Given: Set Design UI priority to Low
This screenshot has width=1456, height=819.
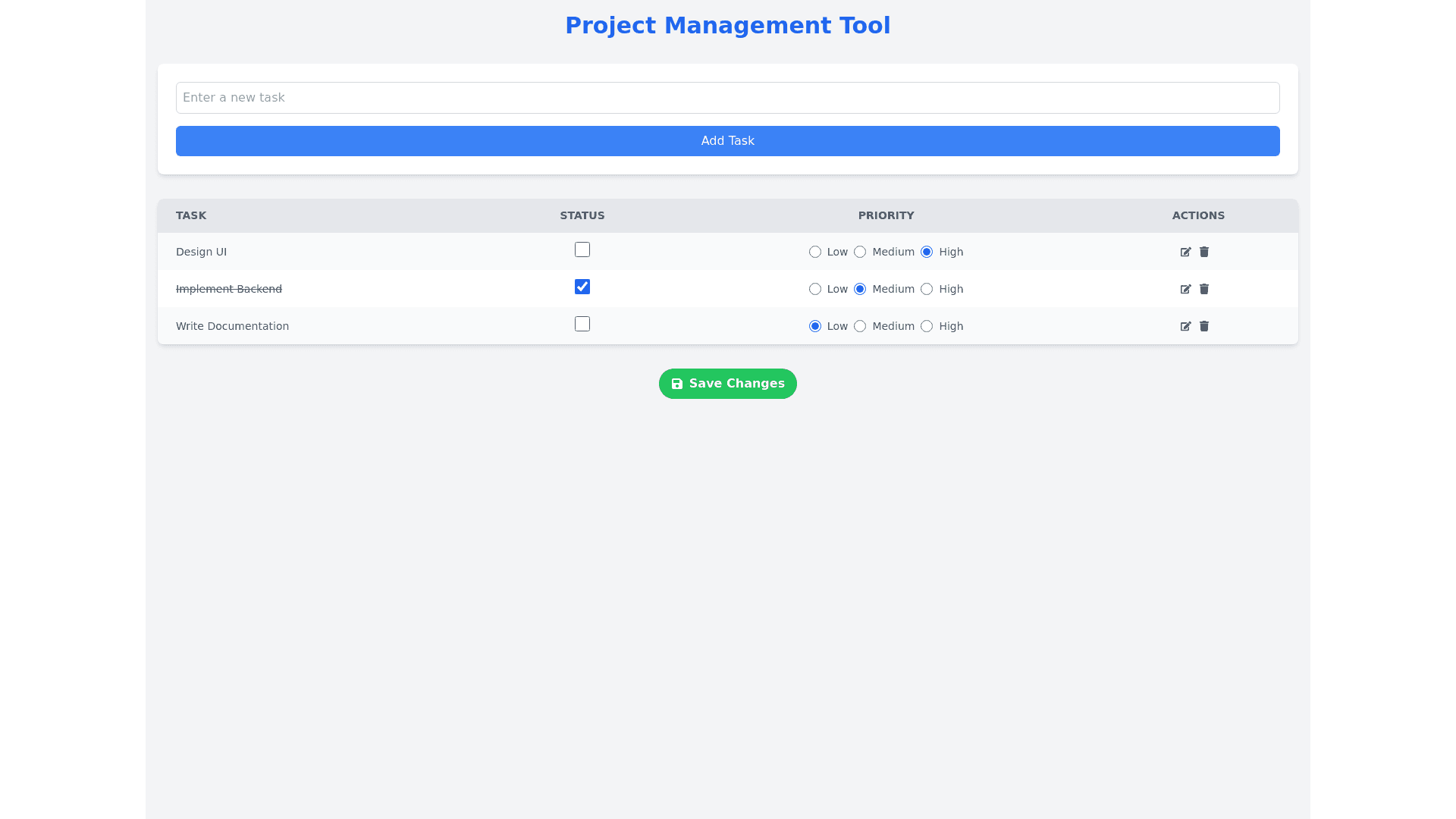Looking at the screenshot, I should click(x=815, y=252).
